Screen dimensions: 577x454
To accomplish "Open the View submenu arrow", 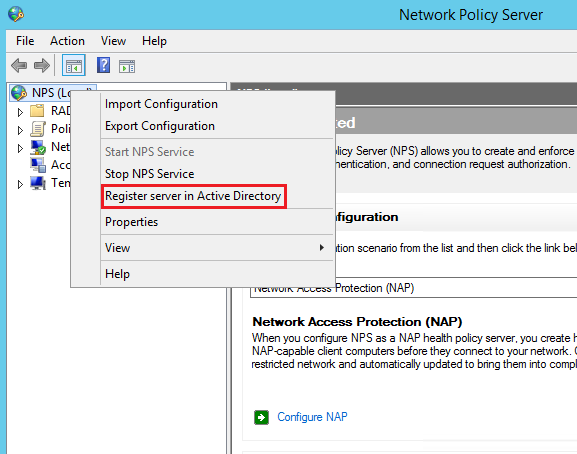I will tap(322, 248).
